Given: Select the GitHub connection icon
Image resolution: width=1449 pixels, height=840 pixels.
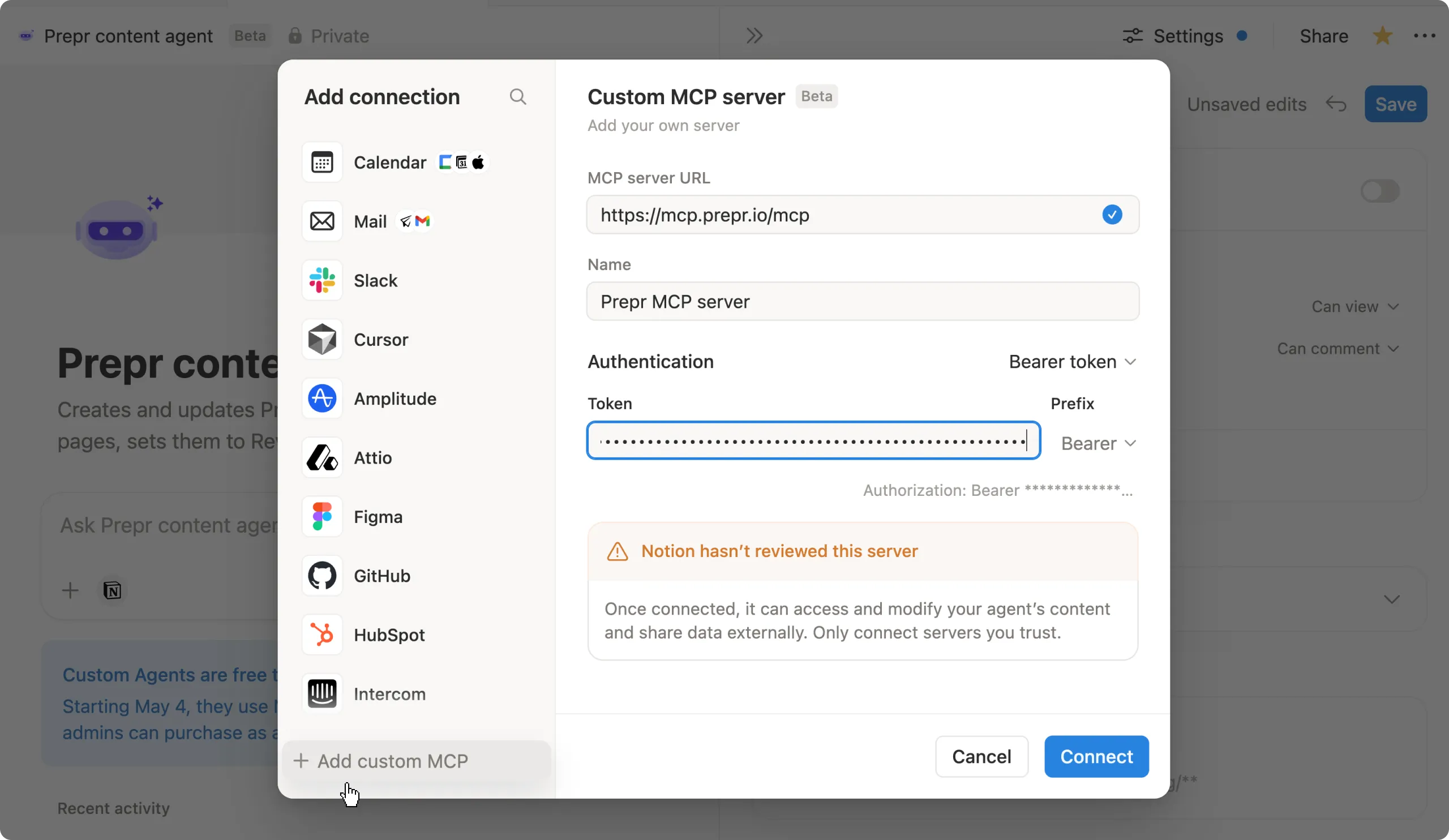Looking at the screenshot, I should (321, 576).
